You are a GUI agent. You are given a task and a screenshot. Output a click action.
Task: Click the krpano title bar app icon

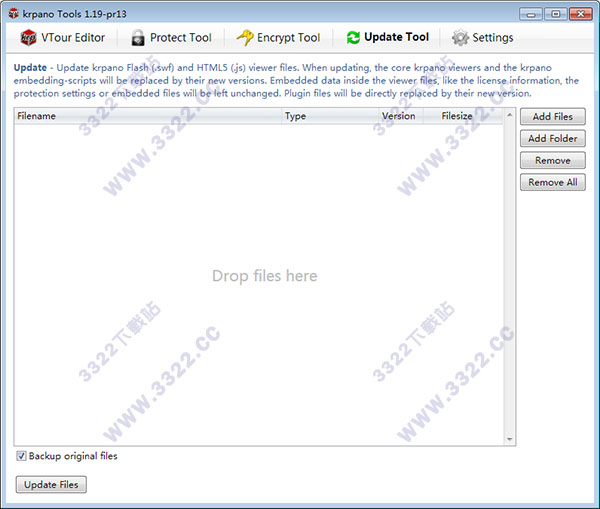13,14
